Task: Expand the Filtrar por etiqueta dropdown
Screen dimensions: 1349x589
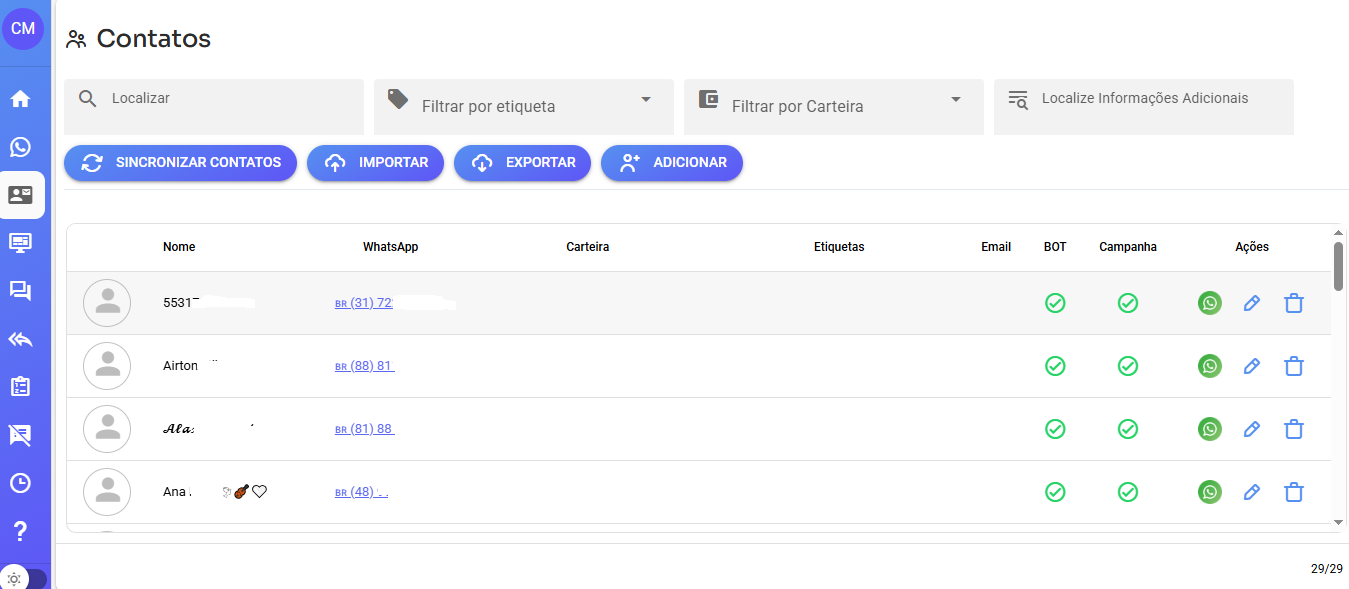Action: [x=645, y=100]
